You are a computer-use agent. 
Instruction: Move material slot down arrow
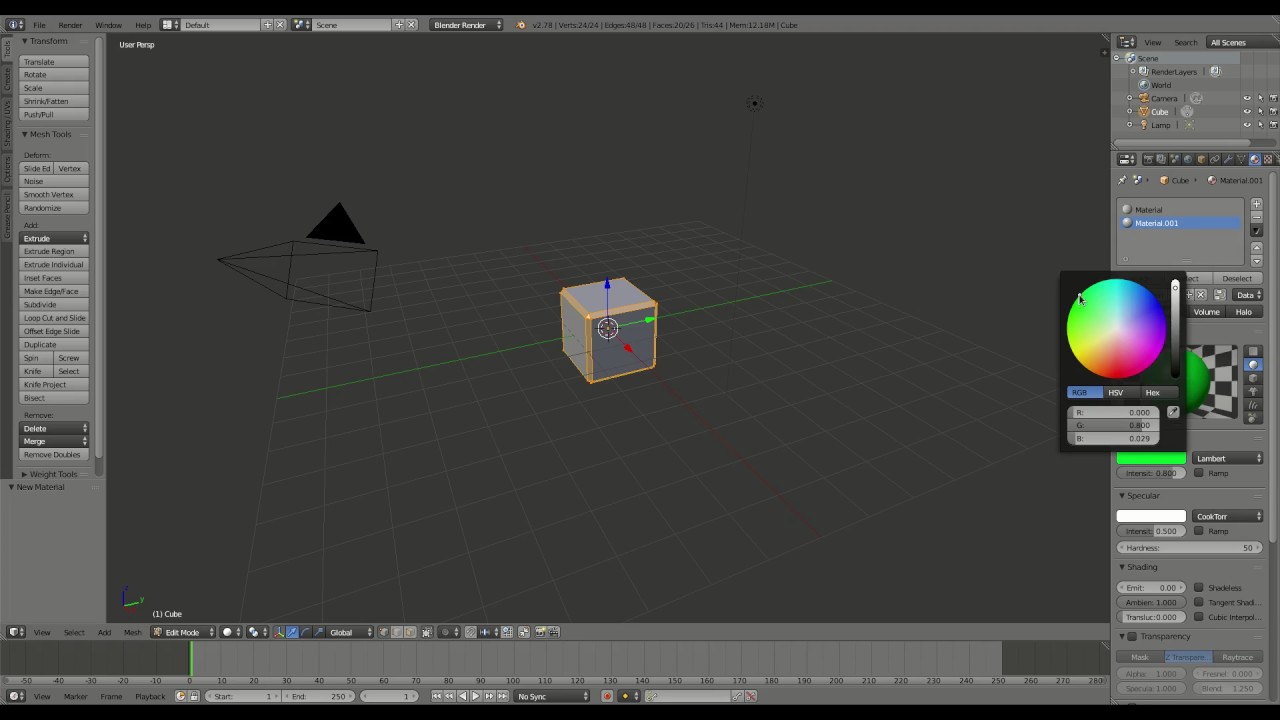[1257, 261]
